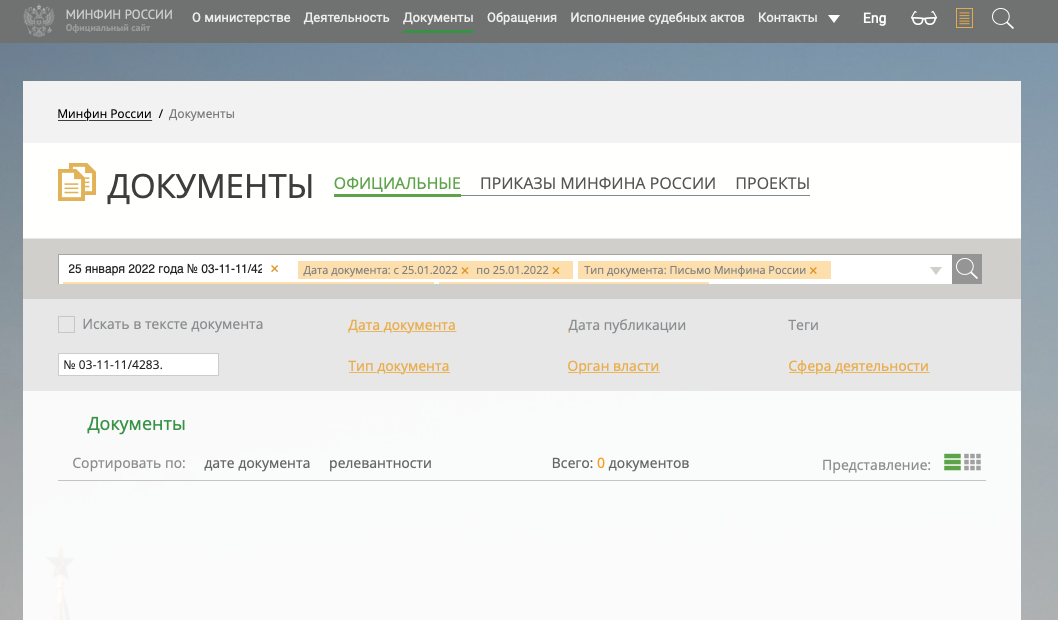Sort by 'дате документа'
Screen dimensions: 1058x620
(257, 463)
